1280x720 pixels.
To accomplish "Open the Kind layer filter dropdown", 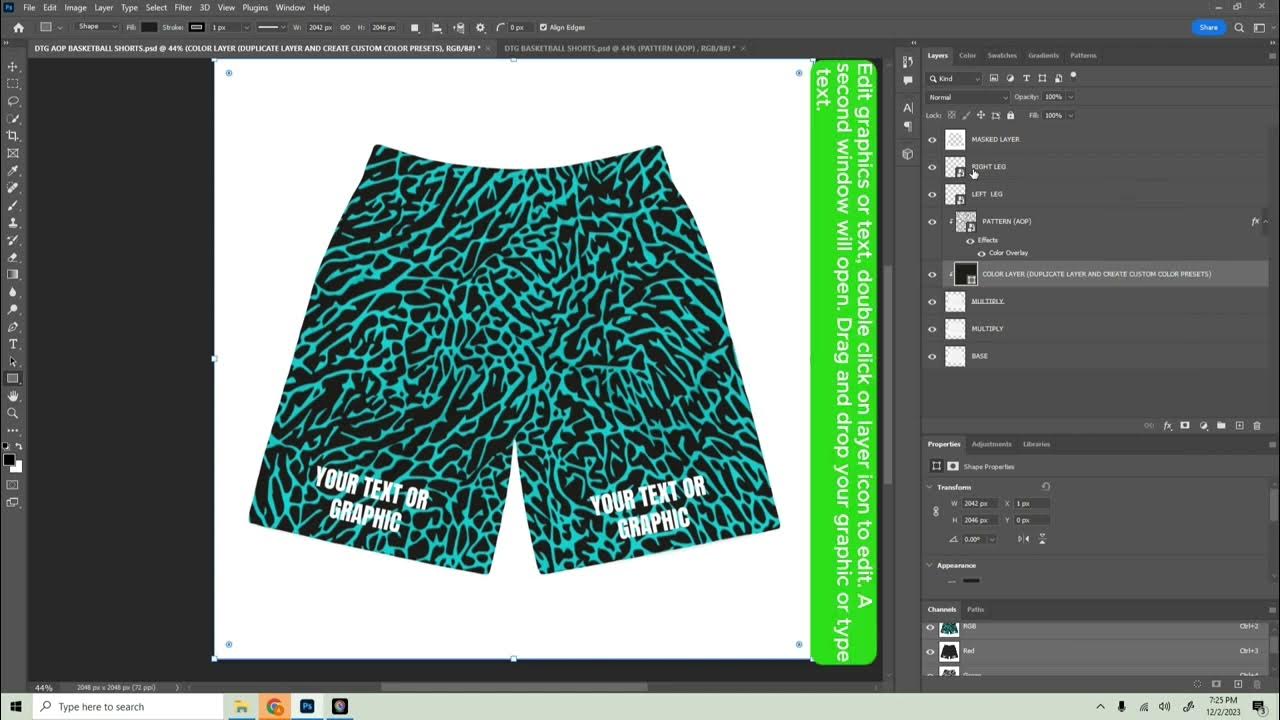I will 955,78.
